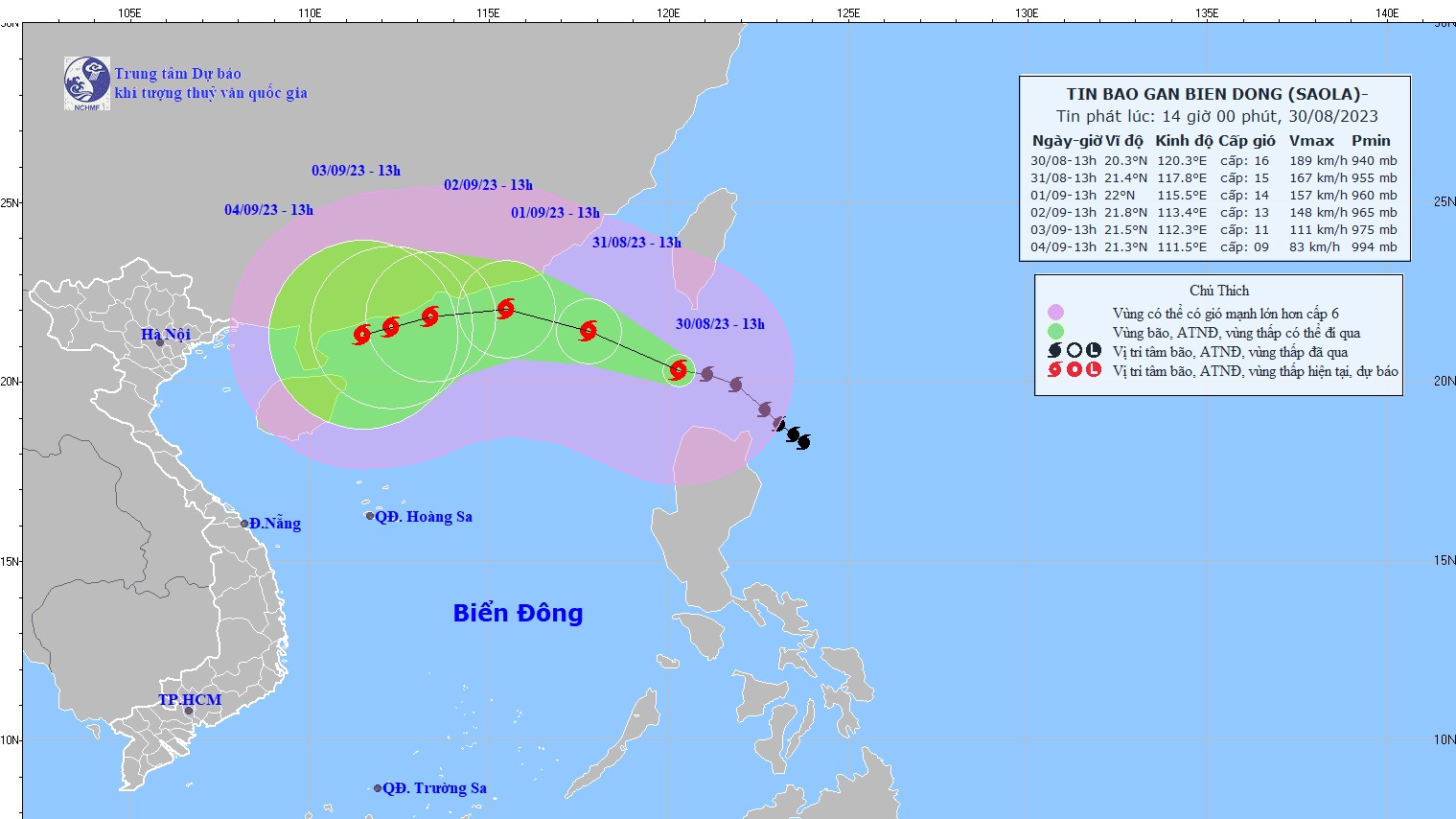Click the NCHMF logo in top-left corner
The height and width of the screenshot is (819, 1456).
[87, 82]
